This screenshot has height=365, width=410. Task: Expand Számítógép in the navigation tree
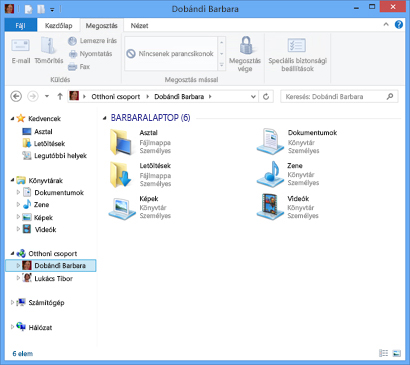[12, 303]
